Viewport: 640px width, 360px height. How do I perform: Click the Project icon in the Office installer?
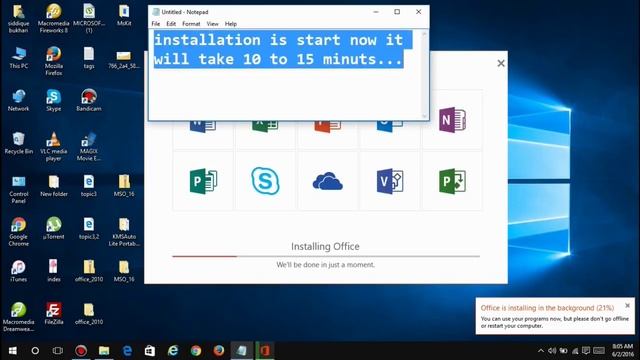[x=452, y=181]
